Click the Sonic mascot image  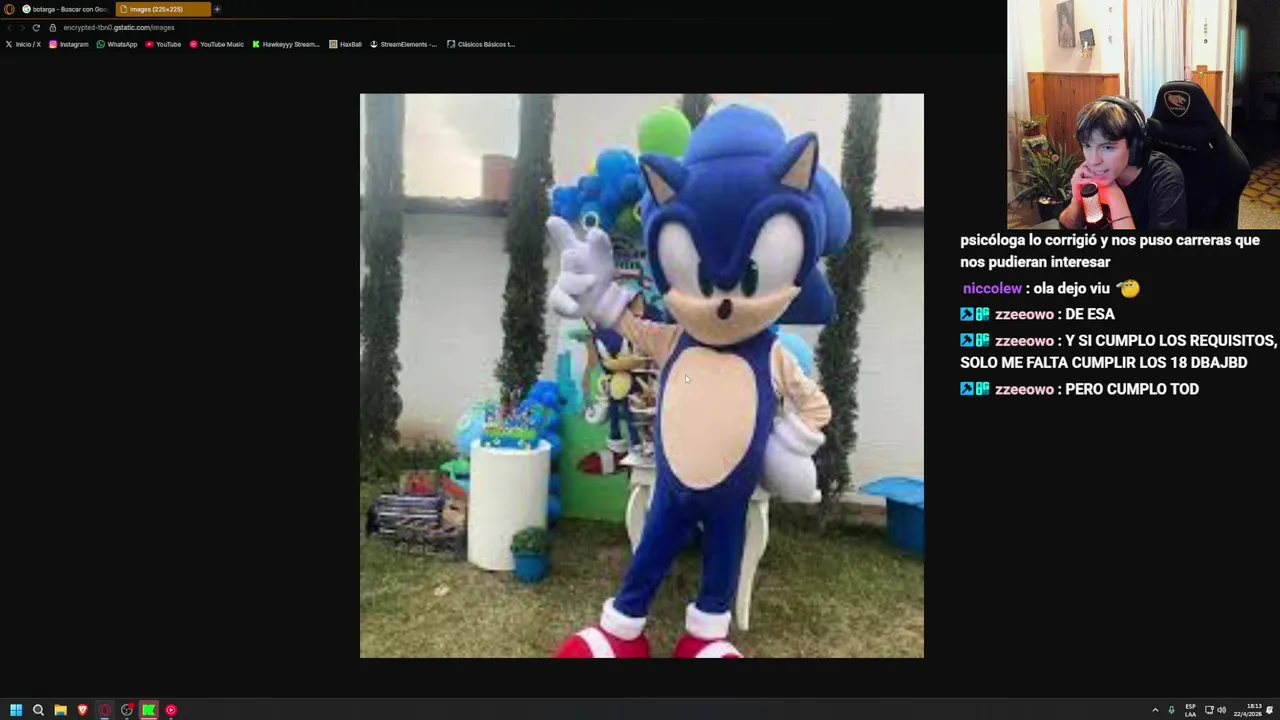642,376
